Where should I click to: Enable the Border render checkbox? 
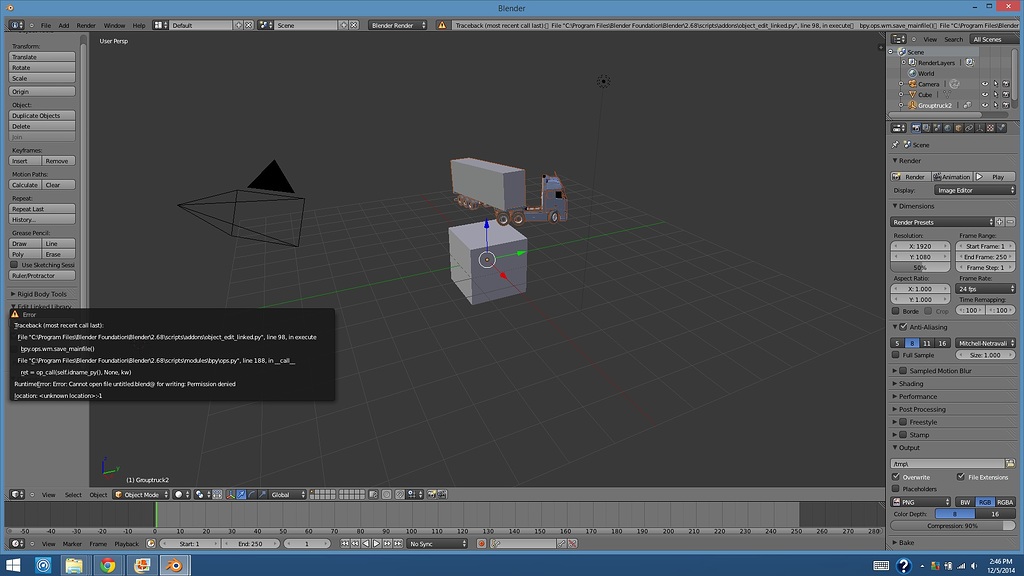click(x=896, y=312)
